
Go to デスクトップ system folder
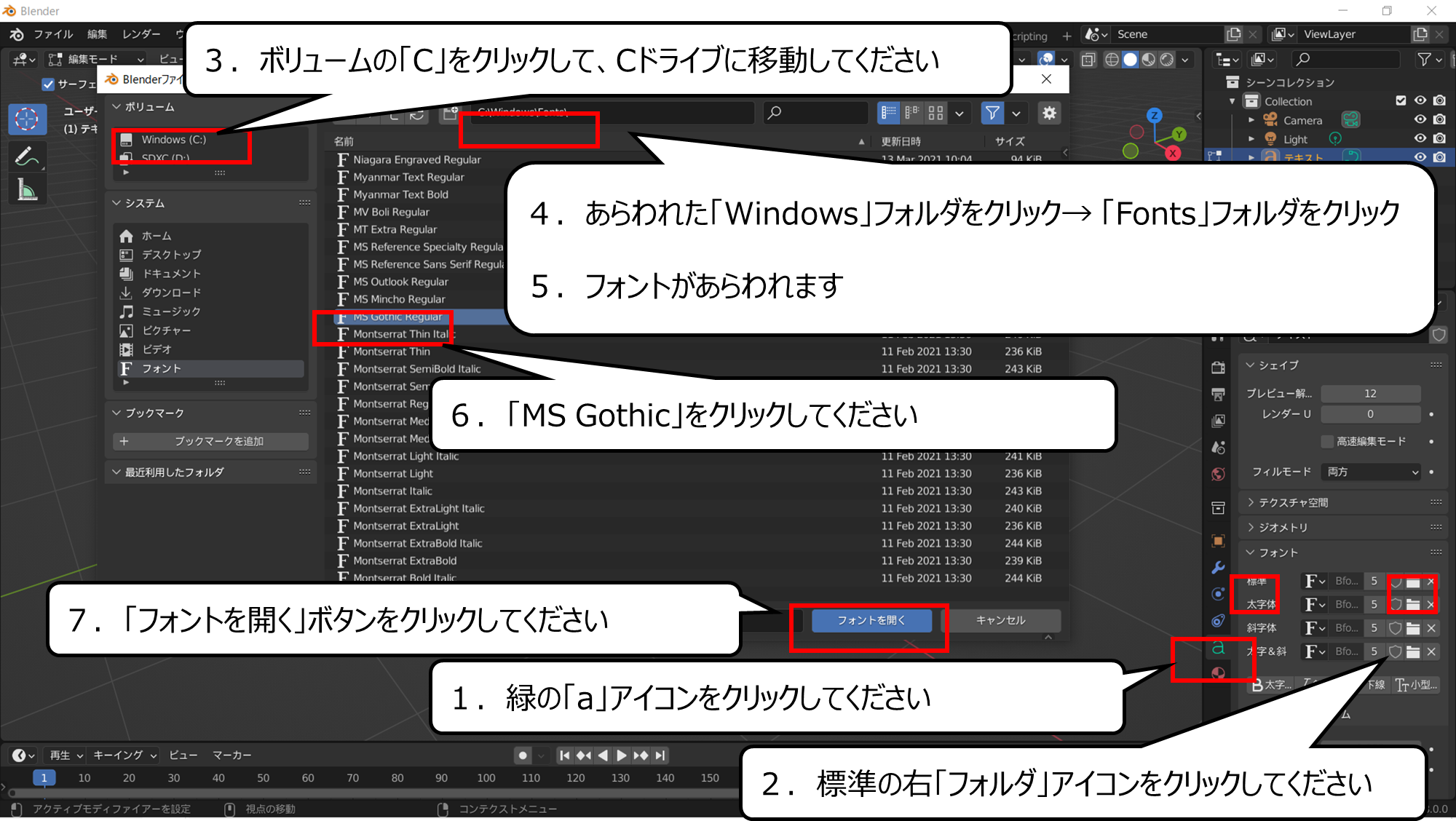[171, 255]
